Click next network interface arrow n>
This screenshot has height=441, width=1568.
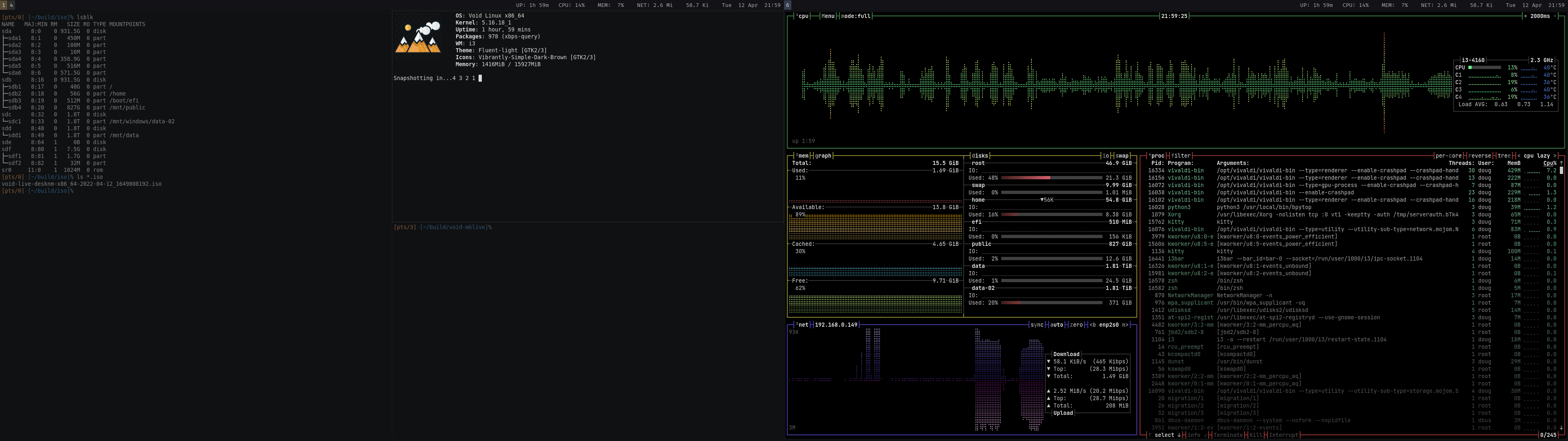pyautogui.click(x=1125, y=325)
